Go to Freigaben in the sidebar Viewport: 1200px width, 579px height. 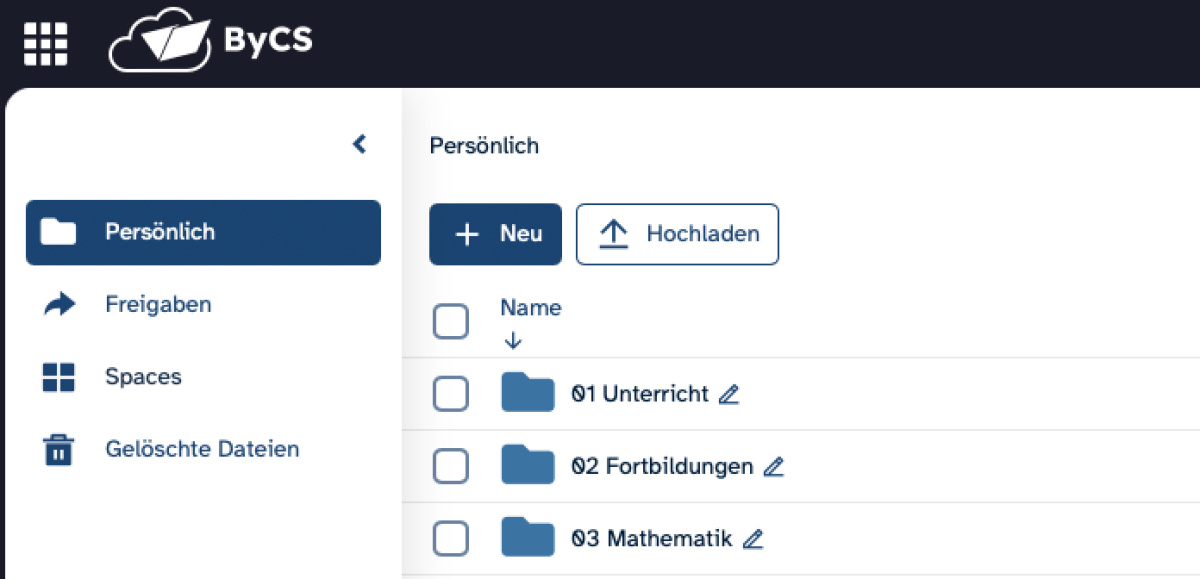pos(158,305)
